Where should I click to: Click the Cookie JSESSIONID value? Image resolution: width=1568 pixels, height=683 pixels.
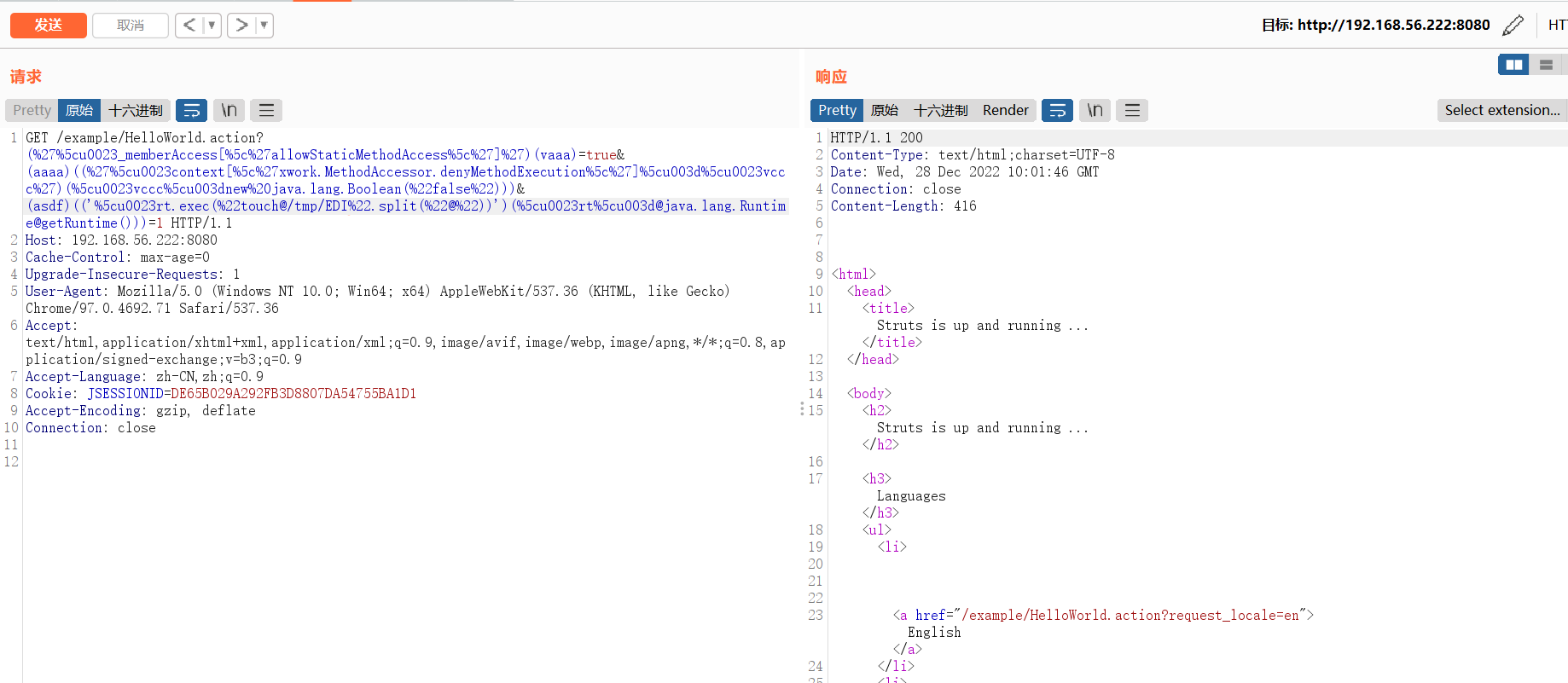click(293, 393)
